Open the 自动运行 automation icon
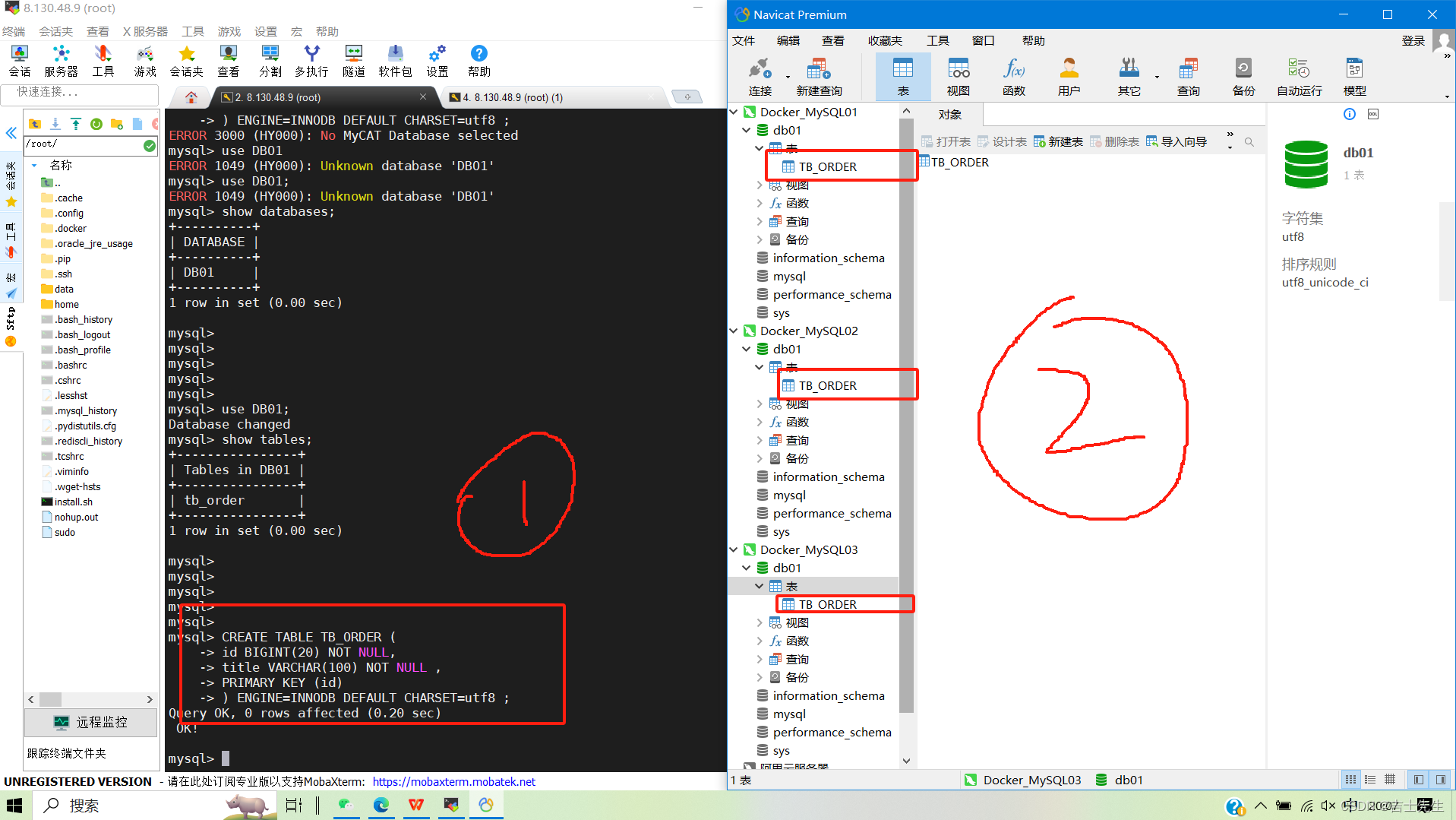This screenshot has width=1456, height=820. click(1300, 76)
